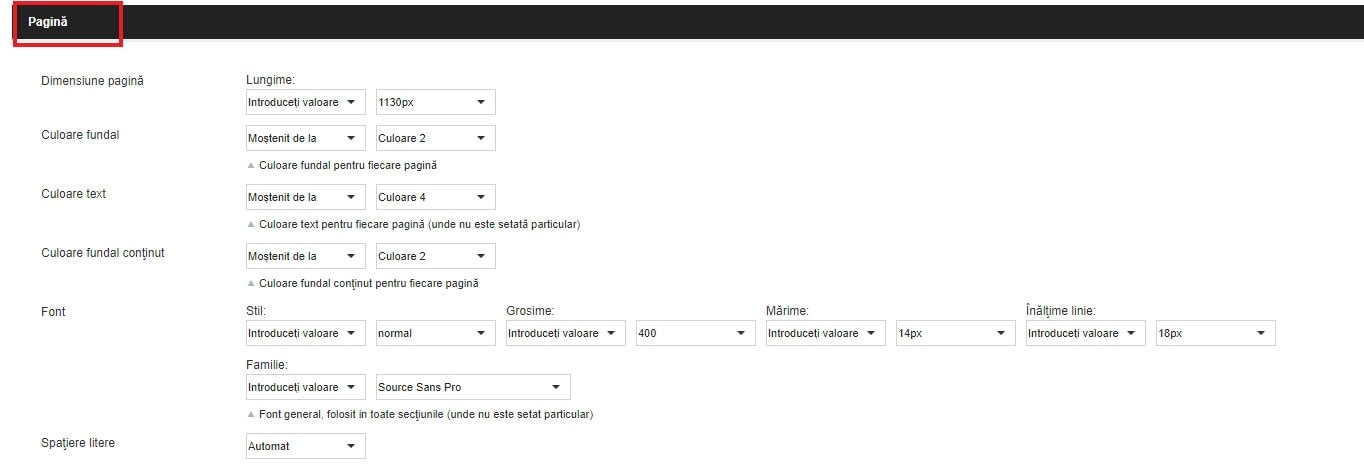
Task: Click the hint about Culoare text pentru fiecare pagină
Action: [x=419, y=224]
